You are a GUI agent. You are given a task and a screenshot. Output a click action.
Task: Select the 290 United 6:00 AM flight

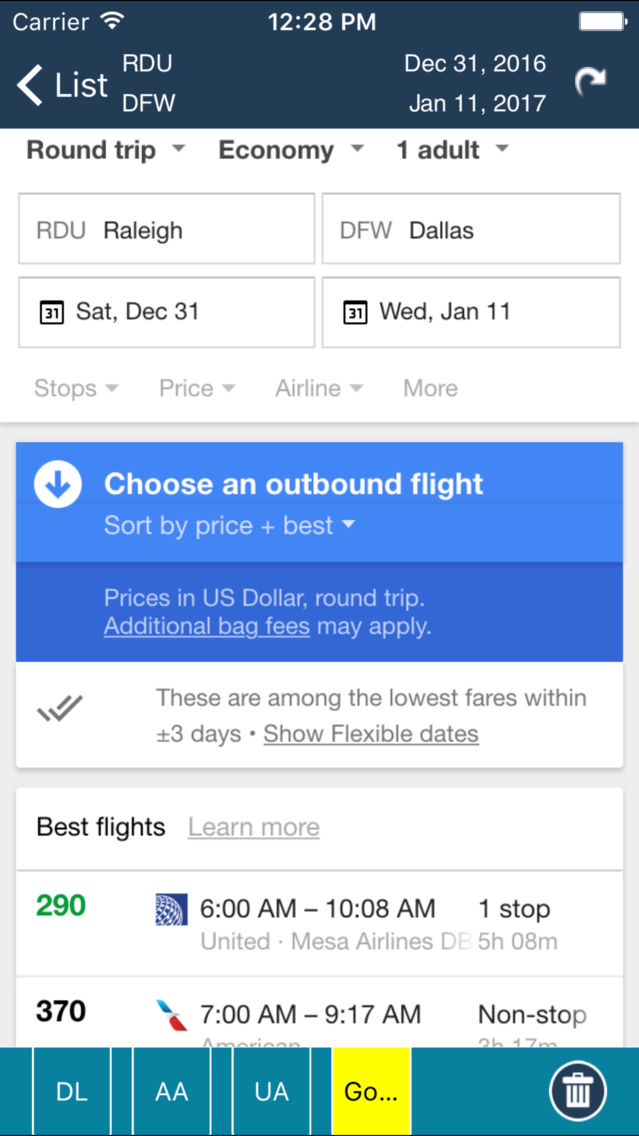pyautogui.click(x=318, y=922)
